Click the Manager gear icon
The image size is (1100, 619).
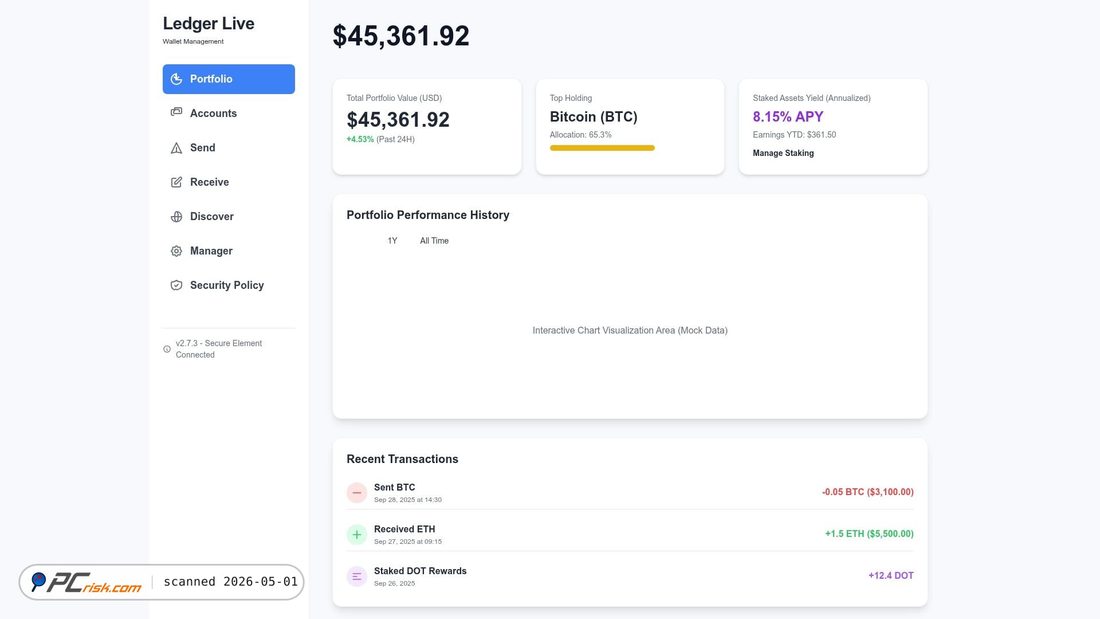176,251
